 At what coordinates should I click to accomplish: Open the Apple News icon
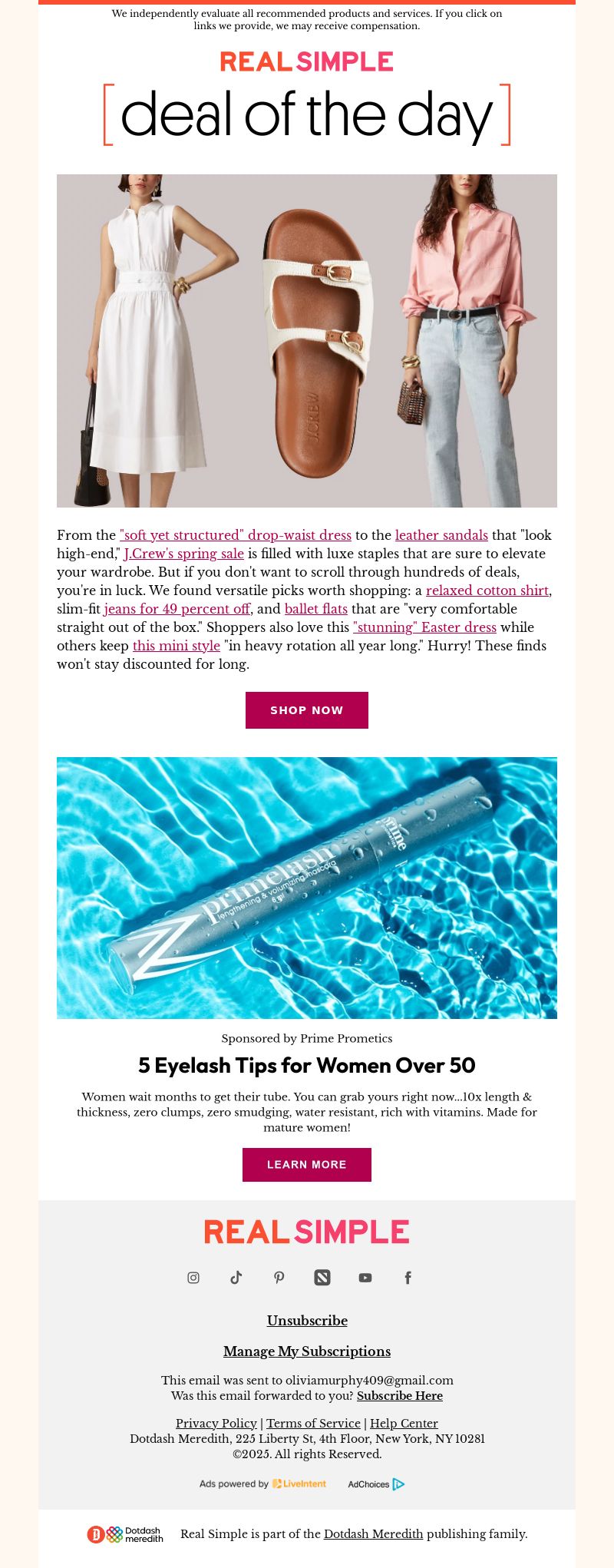tap(322, 1277)
